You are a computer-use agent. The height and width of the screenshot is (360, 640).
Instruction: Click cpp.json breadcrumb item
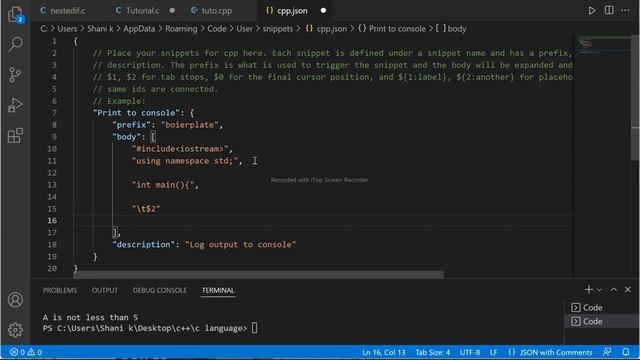coord(327,29)
